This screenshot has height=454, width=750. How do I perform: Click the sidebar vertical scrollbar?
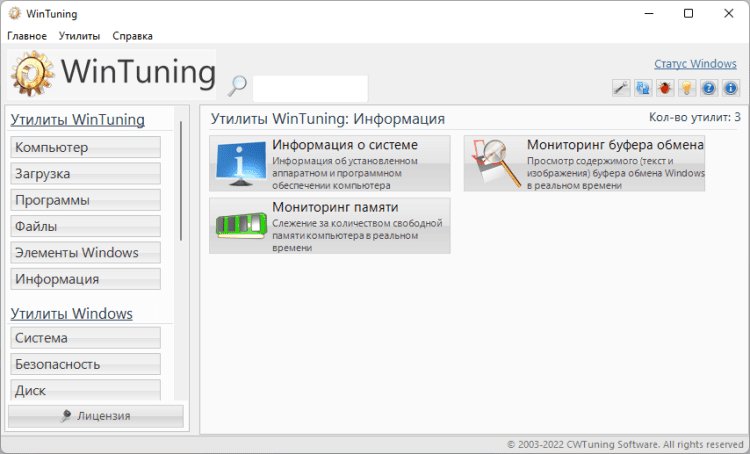[181, 181]
